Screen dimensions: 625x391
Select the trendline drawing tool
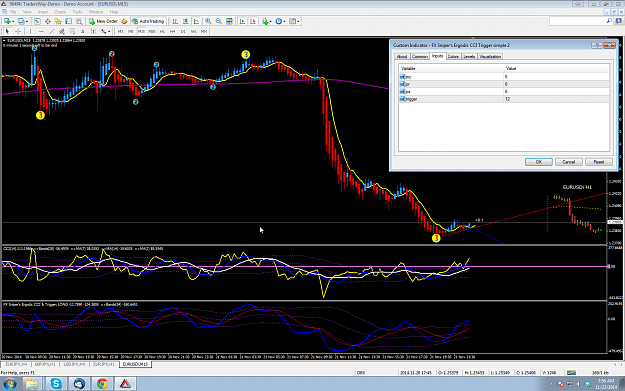click(x=51, y=31)
